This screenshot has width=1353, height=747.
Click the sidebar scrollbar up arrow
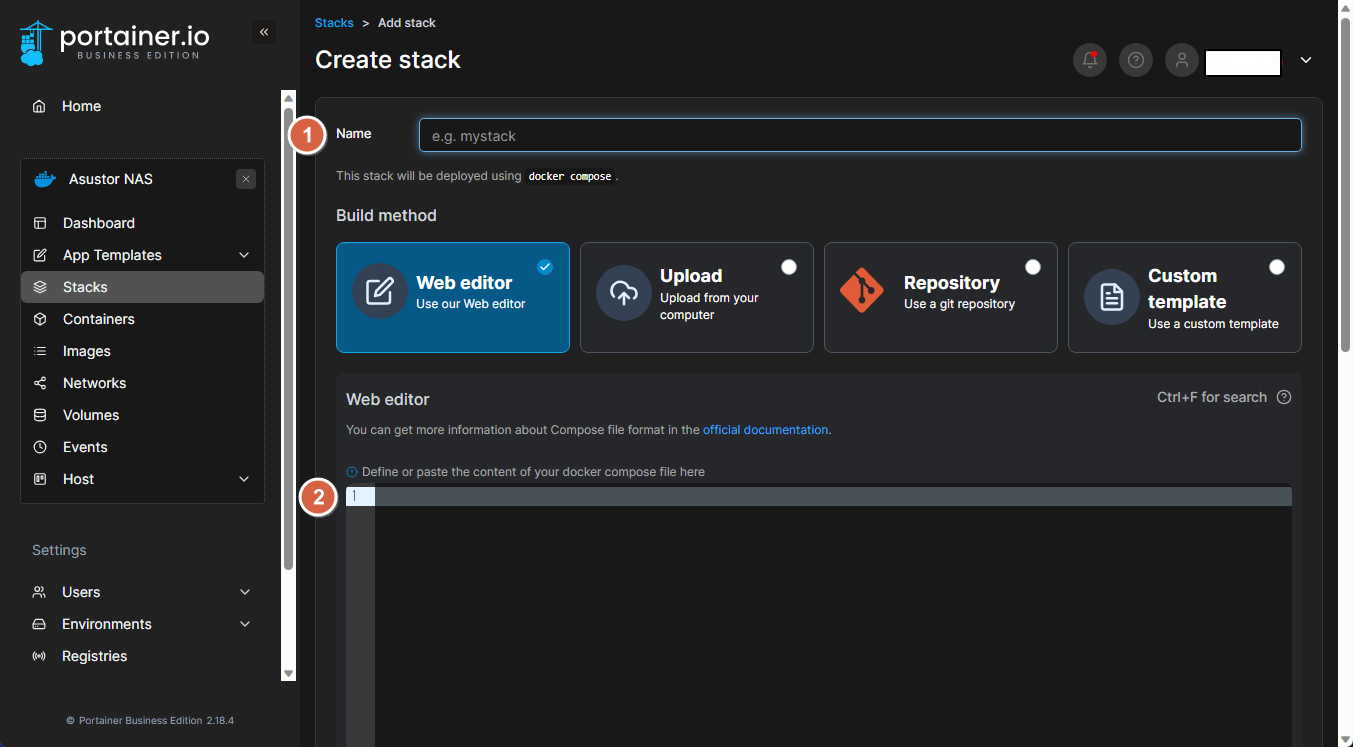point(289,97)
